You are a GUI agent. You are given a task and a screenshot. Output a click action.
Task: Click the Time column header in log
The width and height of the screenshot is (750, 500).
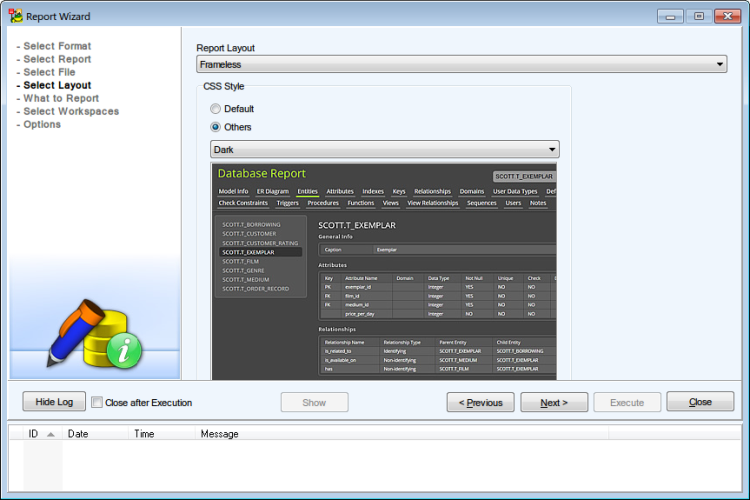click(x=162, y=433)
